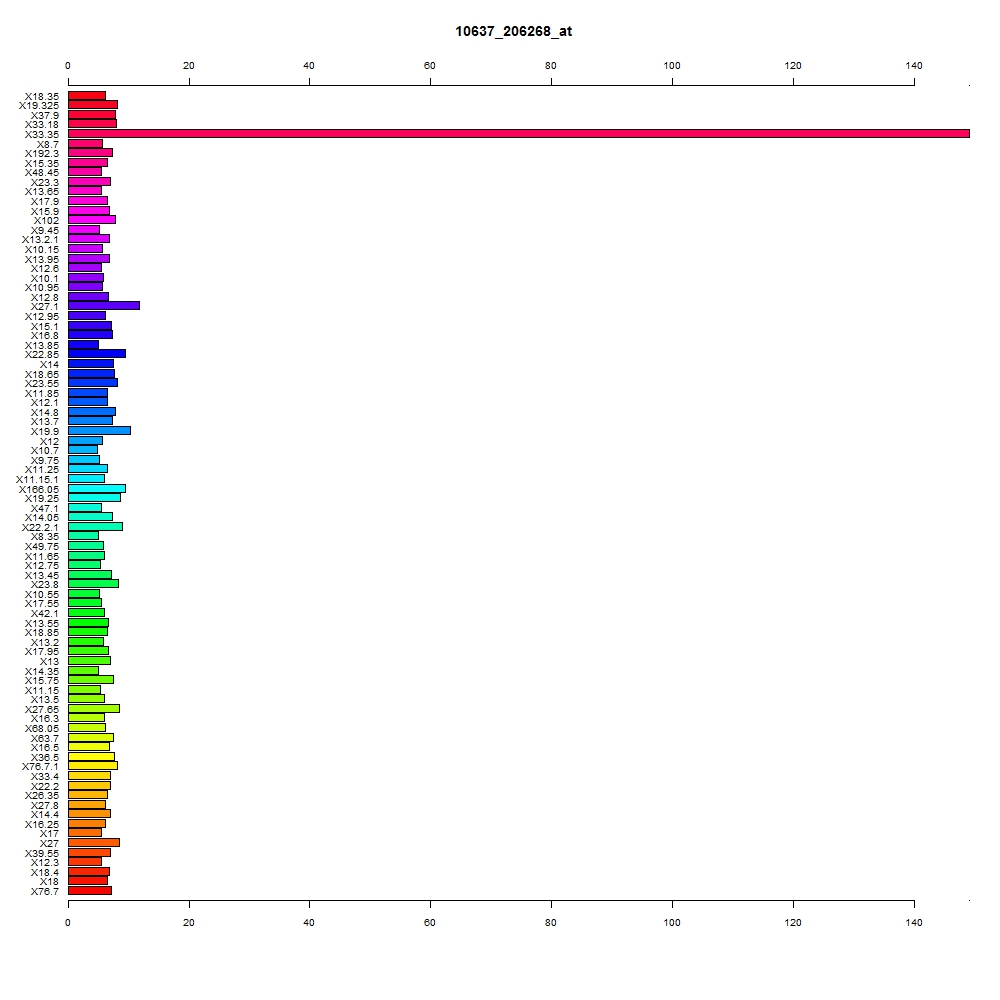
Task: Click the X13.2.1 row label
Action: [40, 240]
